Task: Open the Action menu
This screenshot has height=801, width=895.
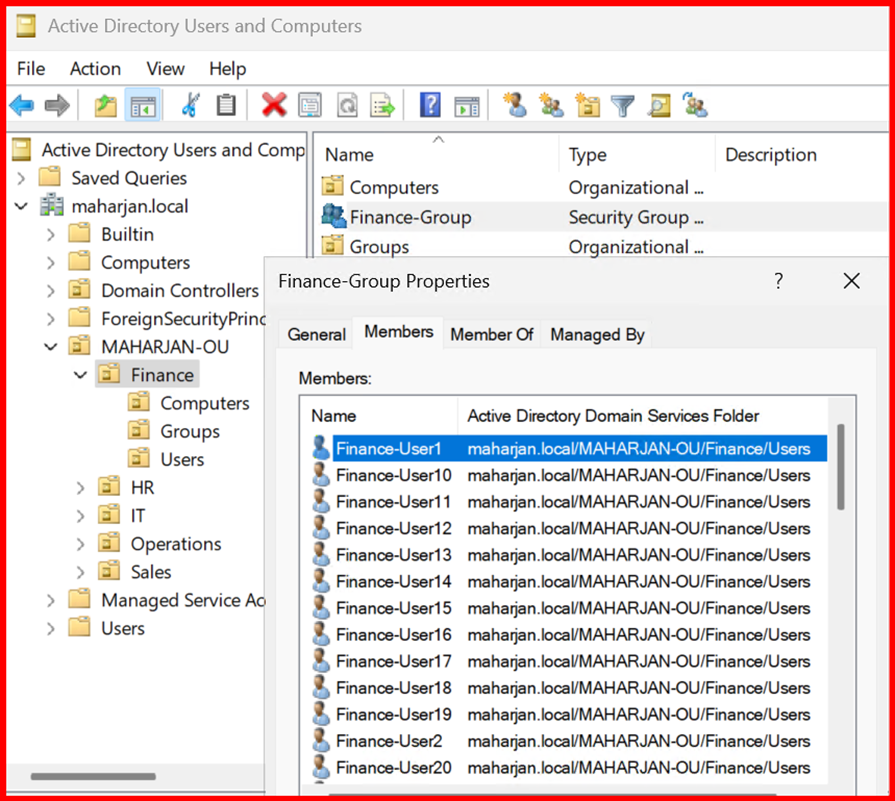Action: (95, 69)
